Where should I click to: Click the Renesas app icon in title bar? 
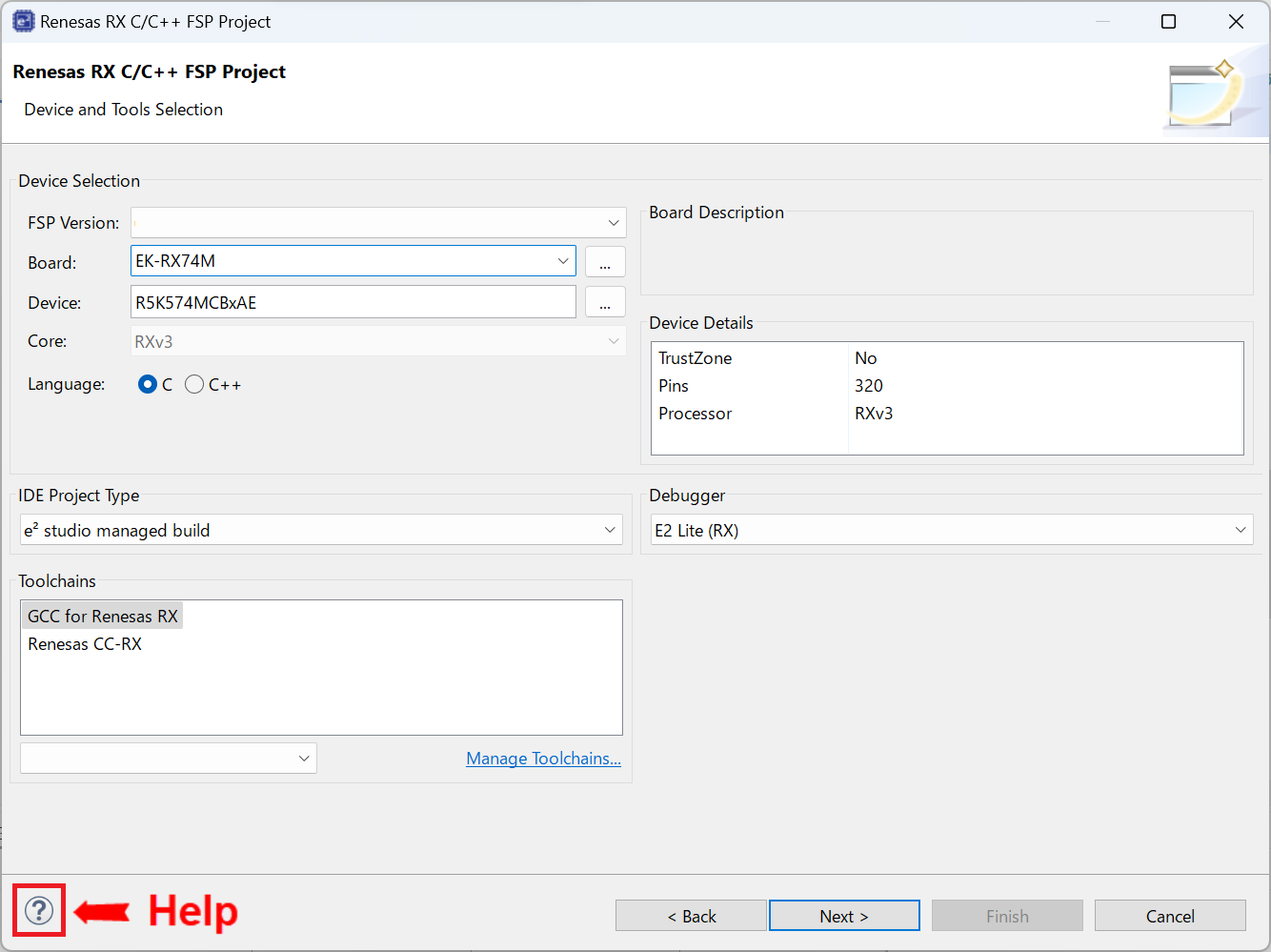tap(23, 21)
